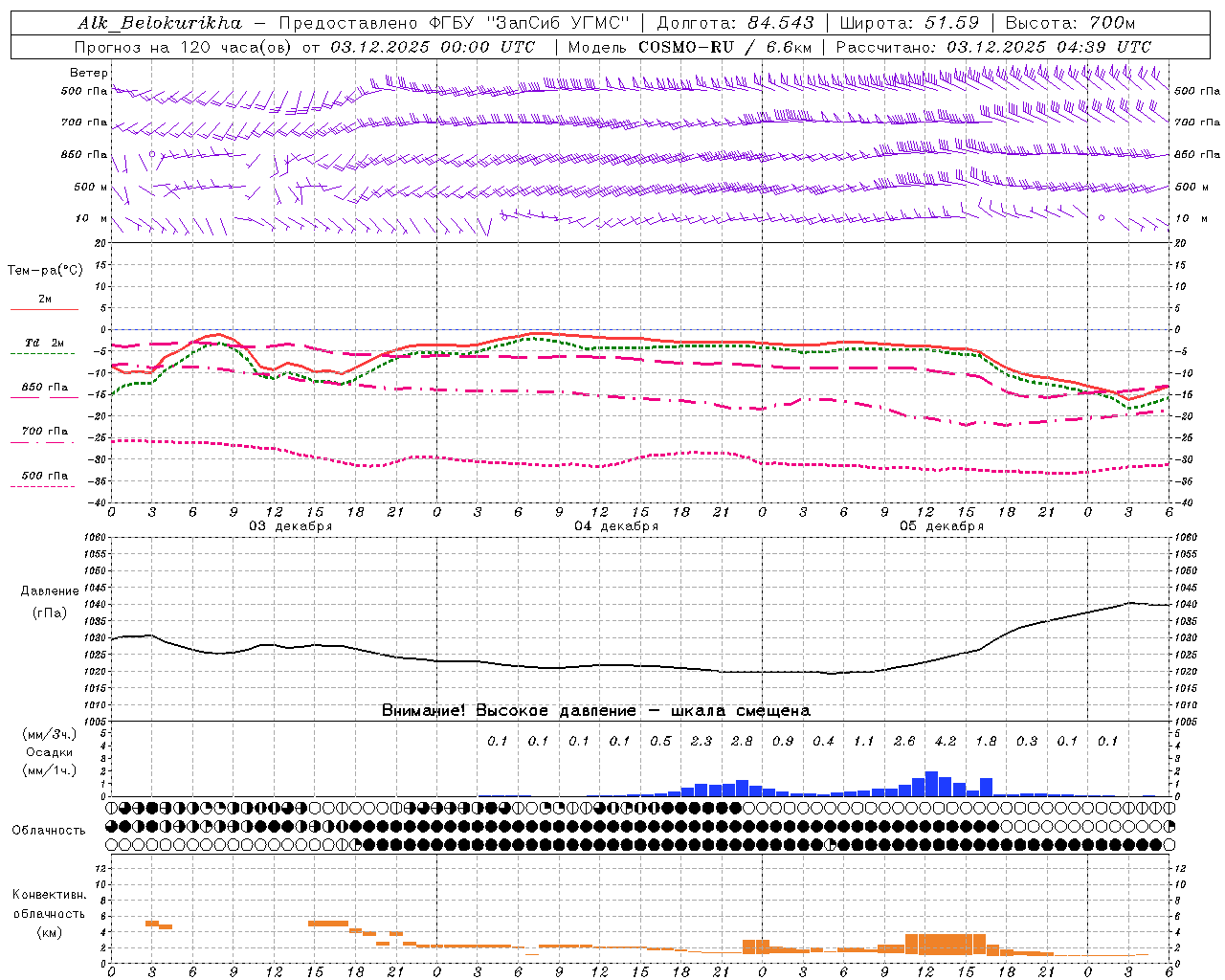Click the 4.2 precipitation total value
Viewport: 1225px width, 980px height.
pos(946,742)
